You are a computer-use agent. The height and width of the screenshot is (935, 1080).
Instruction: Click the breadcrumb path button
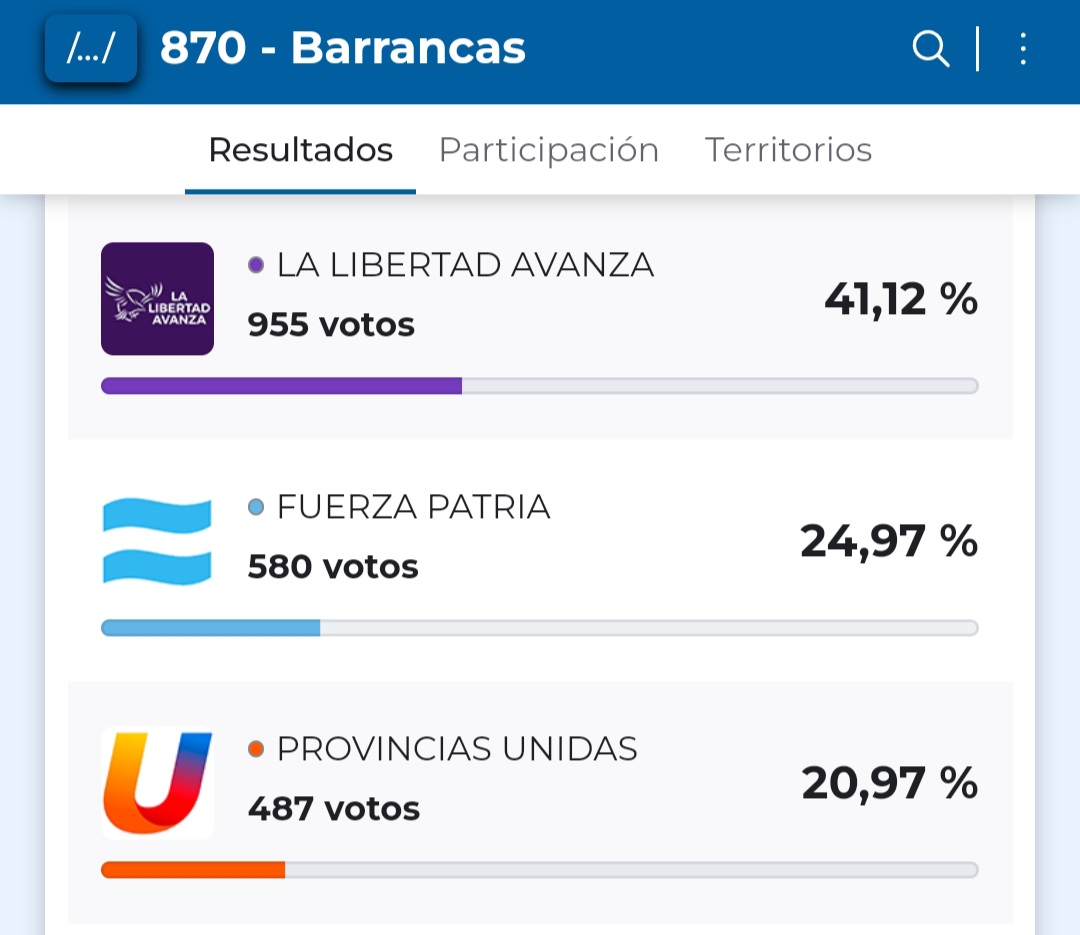[91, 49]
